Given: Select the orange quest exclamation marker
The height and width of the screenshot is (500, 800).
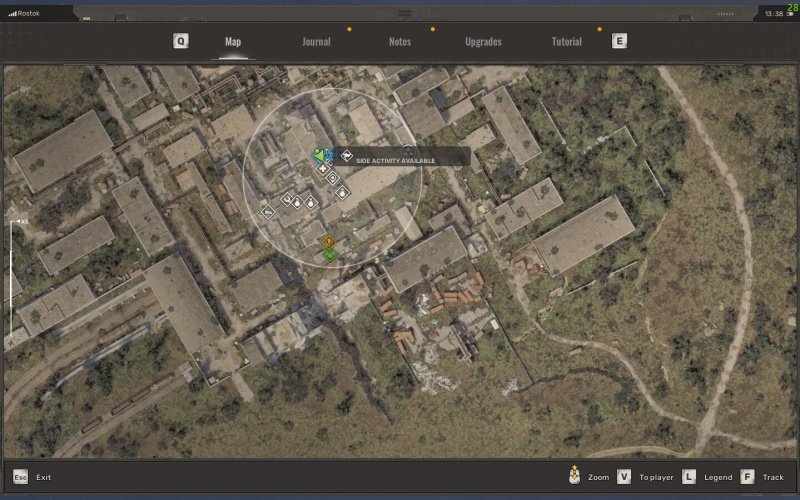Looking at the screenshot, I should click(x=328, y=242).
